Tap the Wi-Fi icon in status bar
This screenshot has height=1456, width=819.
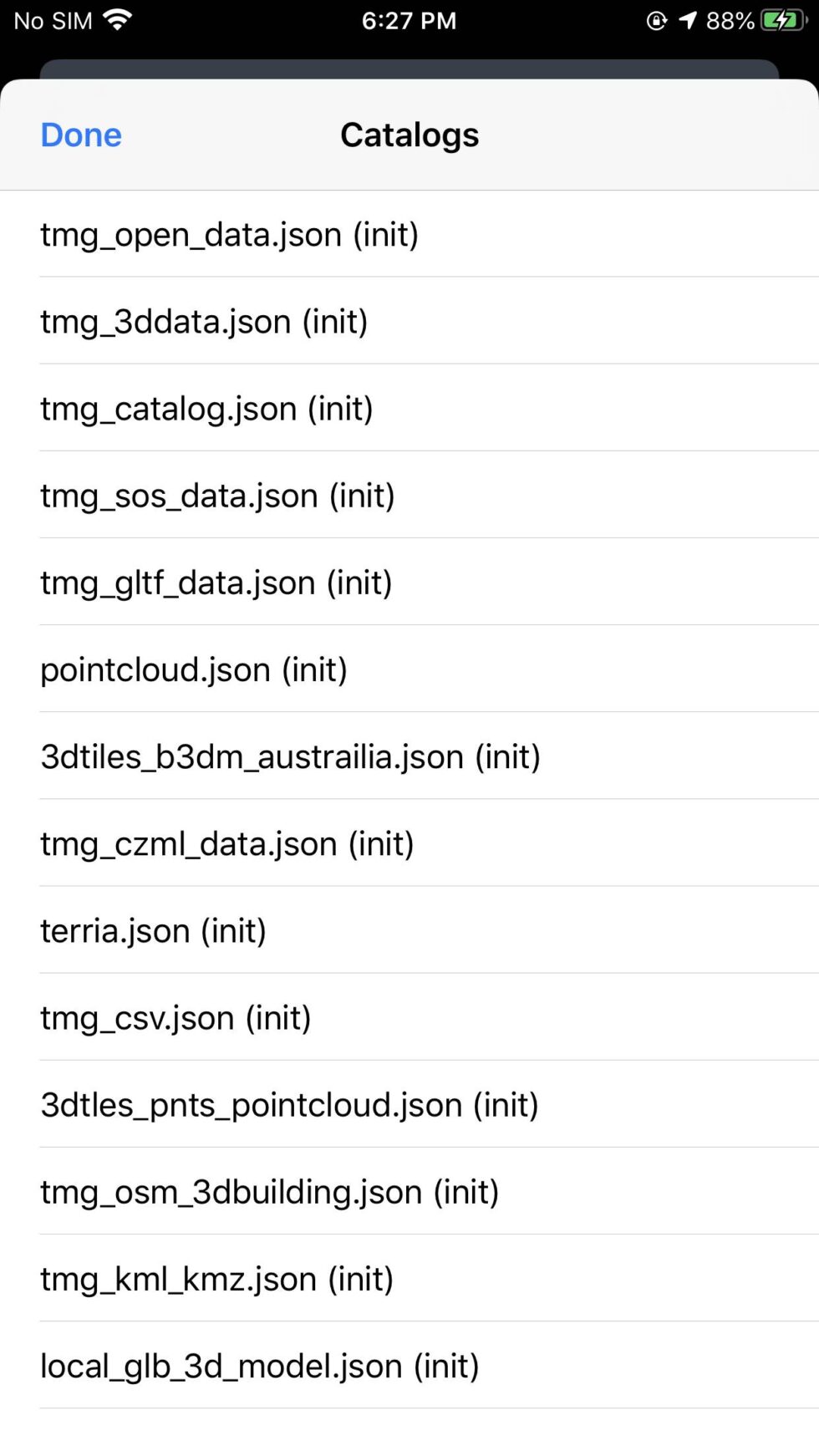point(117,19)
